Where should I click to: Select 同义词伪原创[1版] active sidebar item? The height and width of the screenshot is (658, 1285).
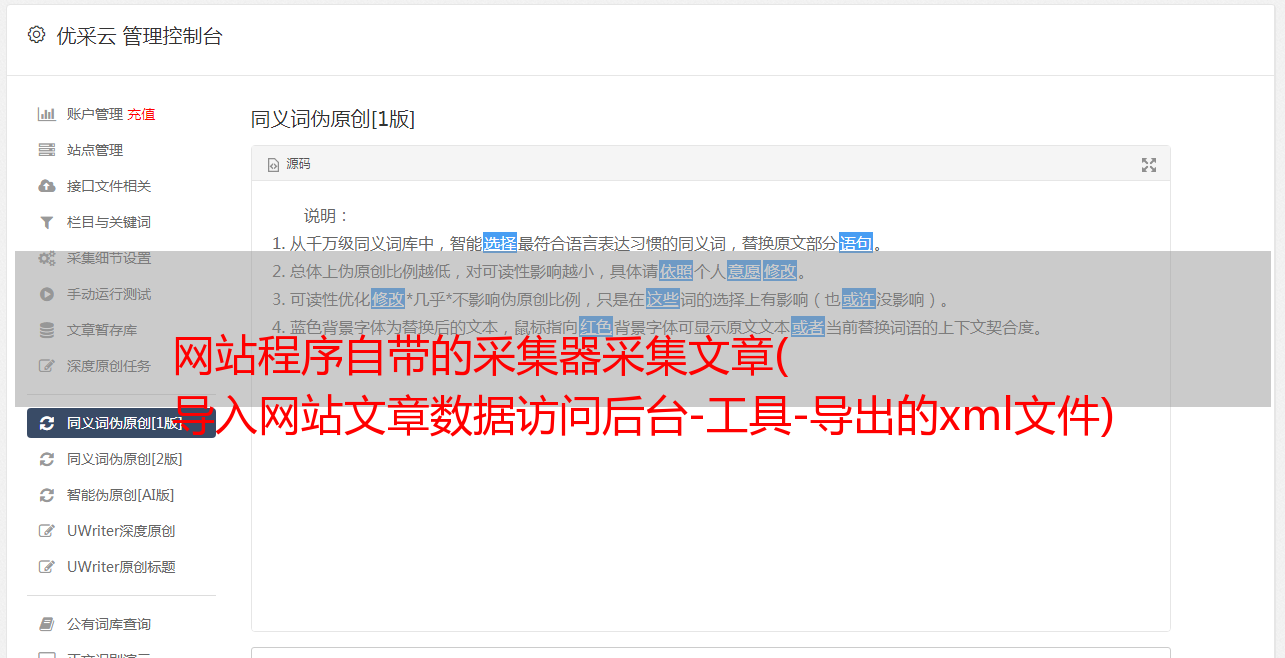pos(121,423)
